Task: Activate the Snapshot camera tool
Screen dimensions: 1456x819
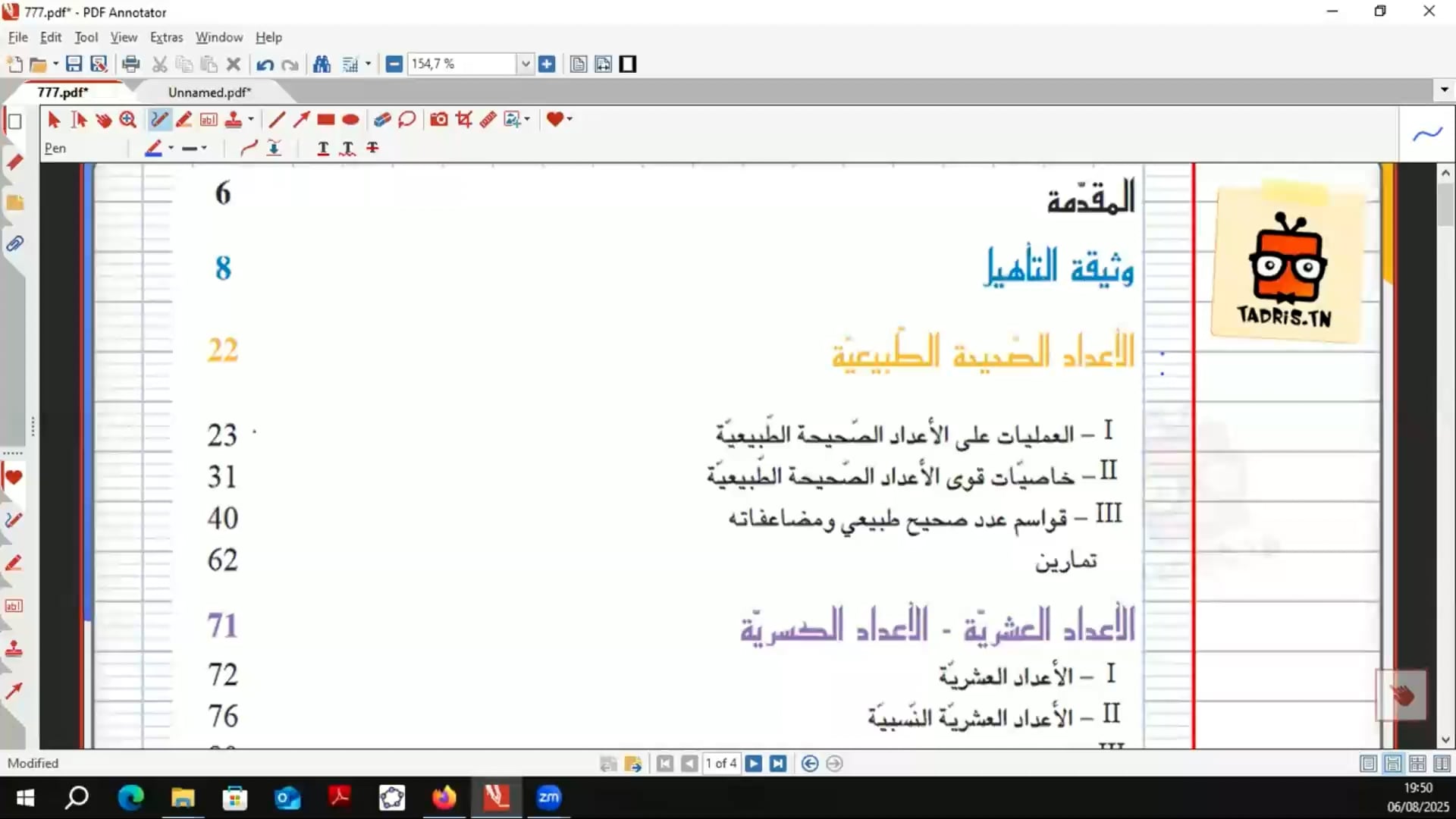Action: coord(438,120)
